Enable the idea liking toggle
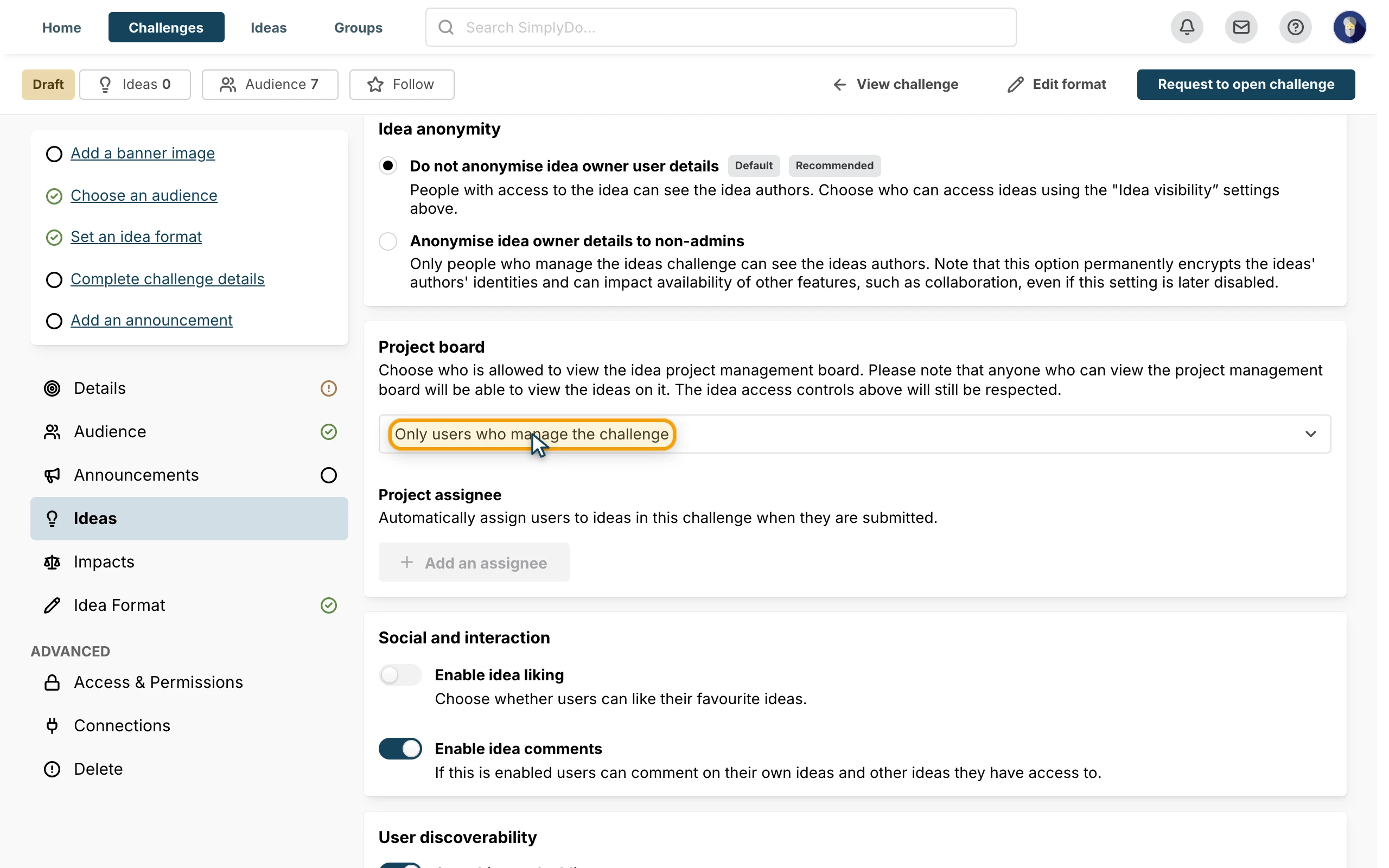This screenshot has height=868, width=1389. (400, 675)
